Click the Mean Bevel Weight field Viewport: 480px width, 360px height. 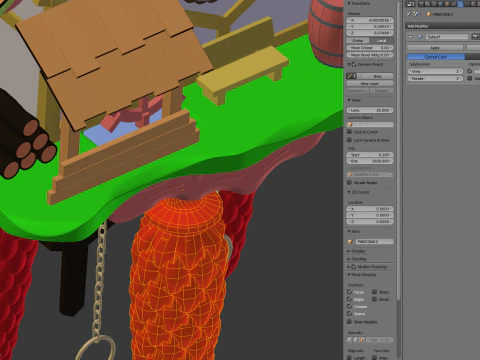[x=370, y=55]
